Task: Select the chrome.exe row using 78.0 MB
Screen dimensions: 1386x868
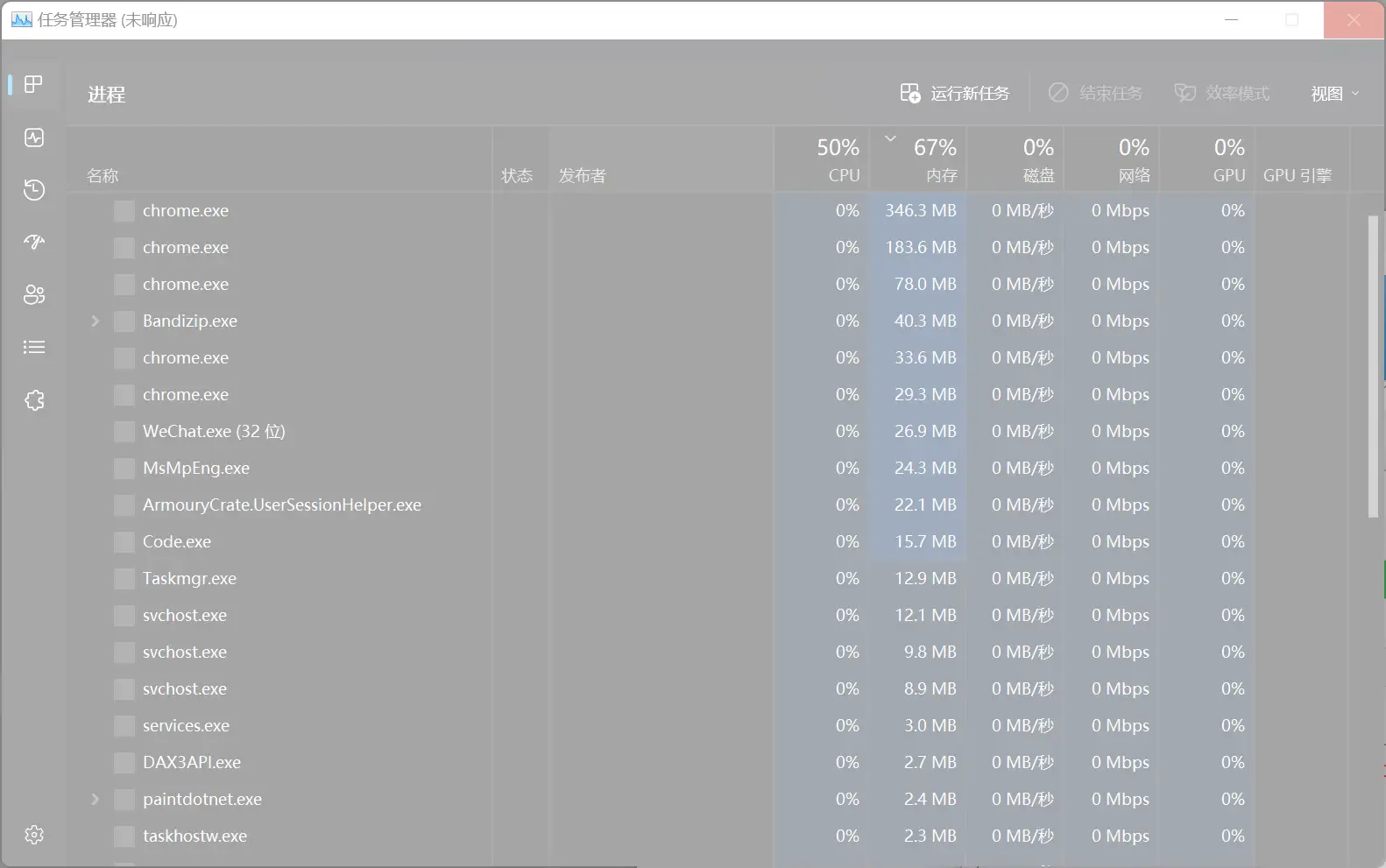Action: [x=708, y=285]
